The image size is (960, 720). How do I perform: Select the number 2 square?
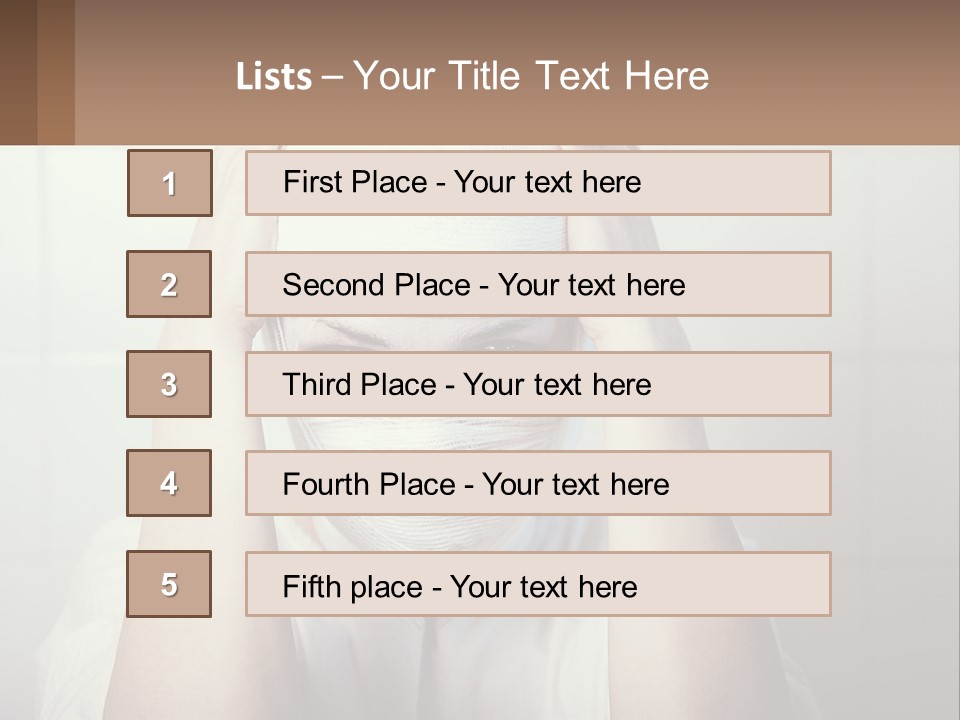coord(169,284)
